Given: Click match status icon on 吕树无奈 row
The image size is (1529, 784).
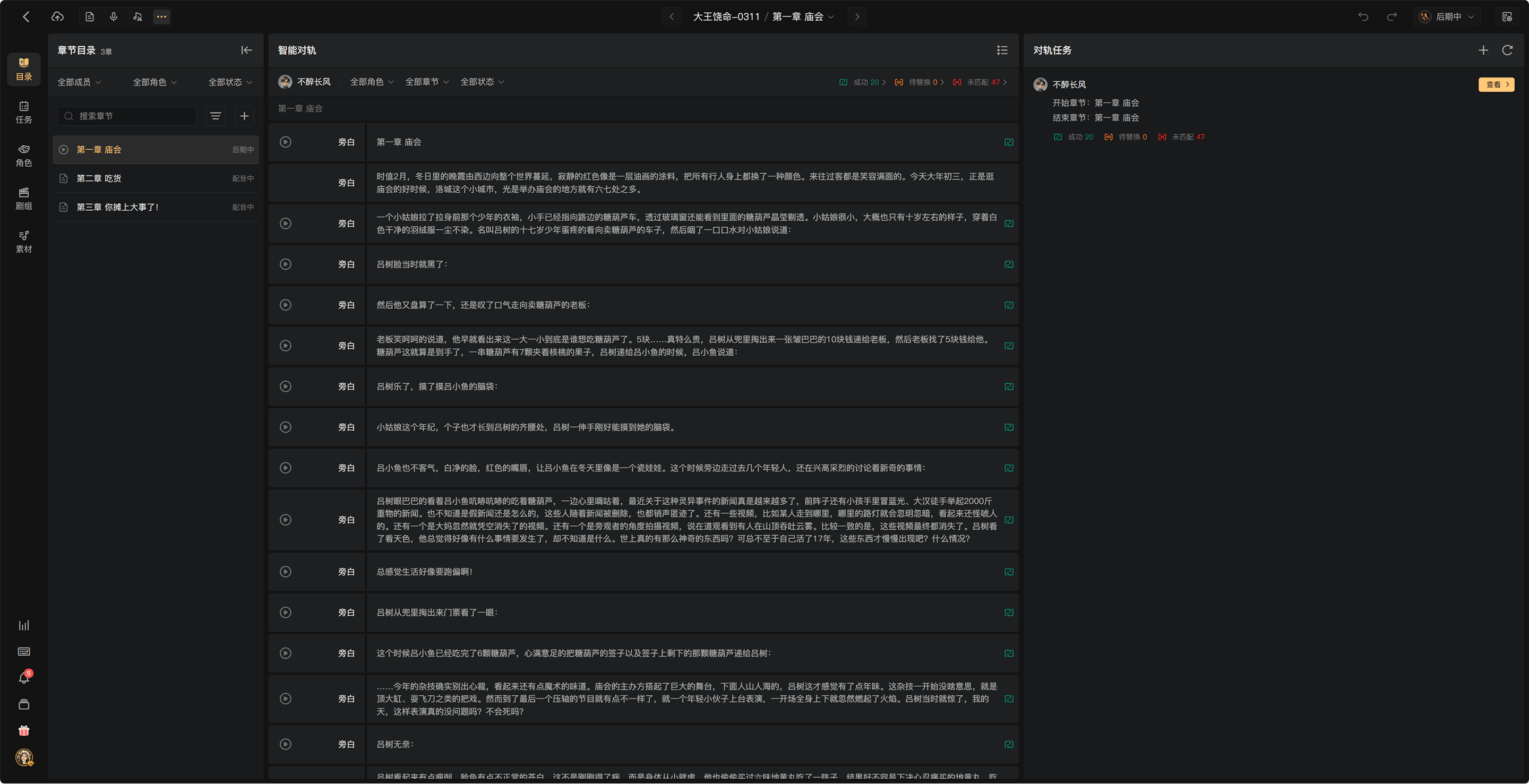Looking at the screenshot, I should pos(1009,745).
